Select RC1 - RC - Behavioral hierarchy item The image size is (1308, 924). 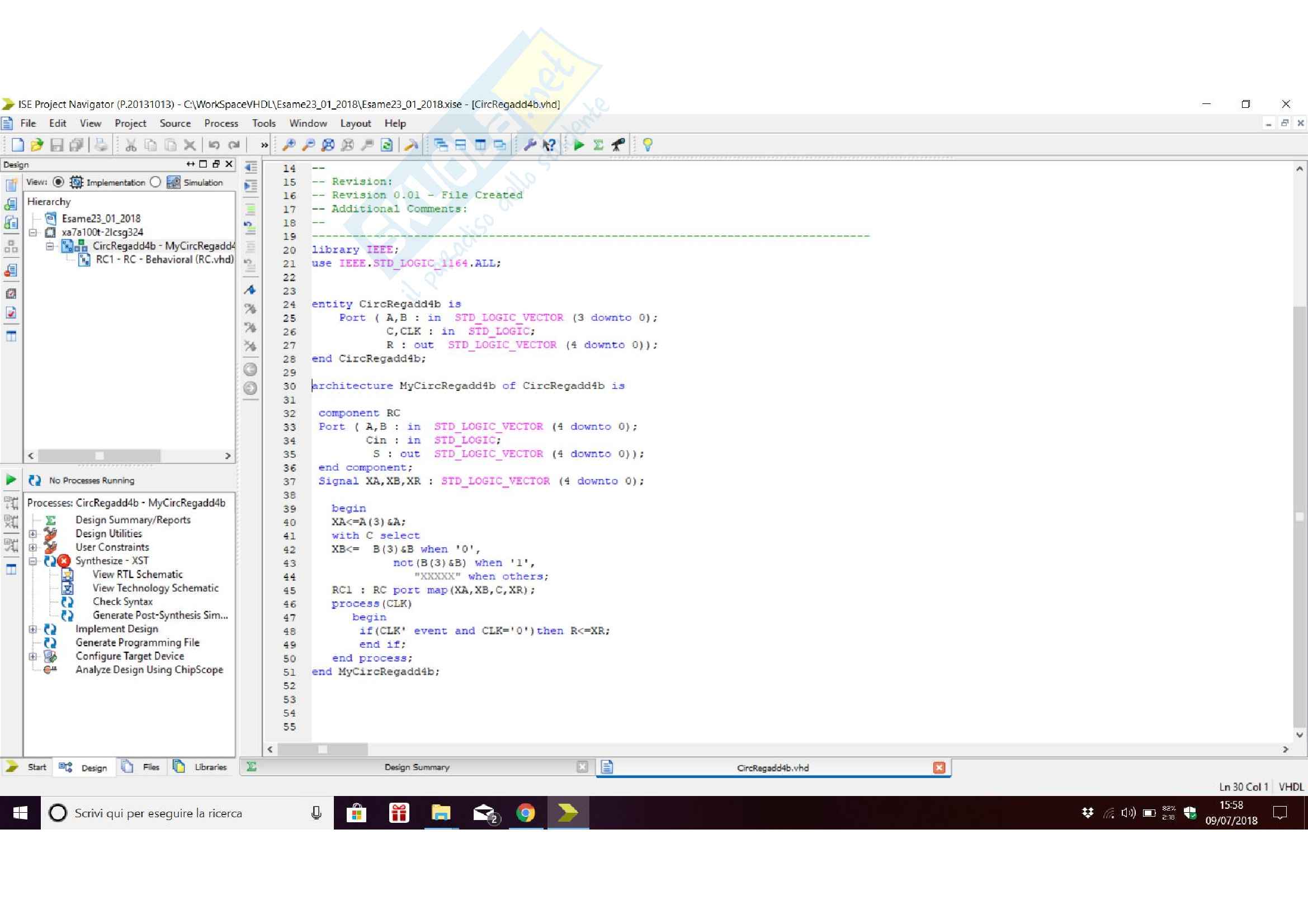(x=164, y=259)
